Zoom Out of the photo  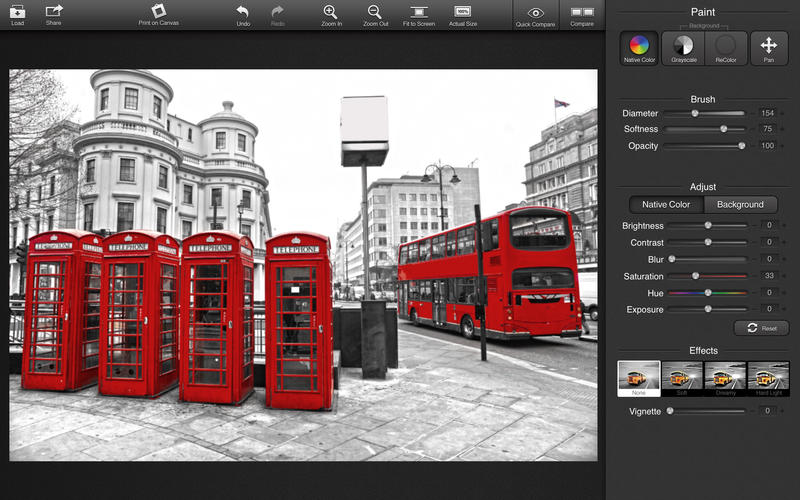pyautogui.click(x=375, y=13)
